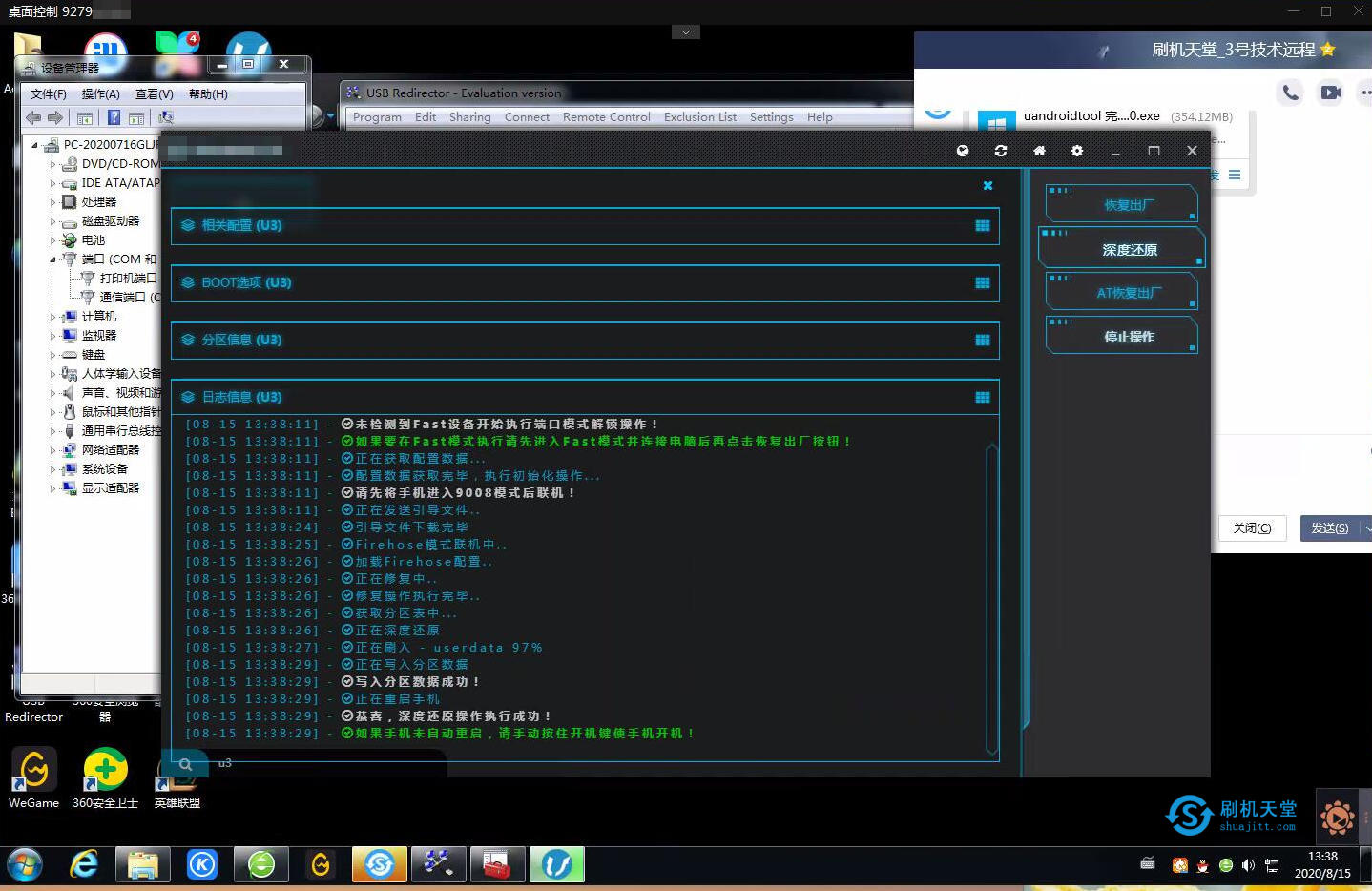The width and height of the screenshot is (1372, 891).
Task: Click 关闭(C) button in chat window
Action: tap(1253, 528)
